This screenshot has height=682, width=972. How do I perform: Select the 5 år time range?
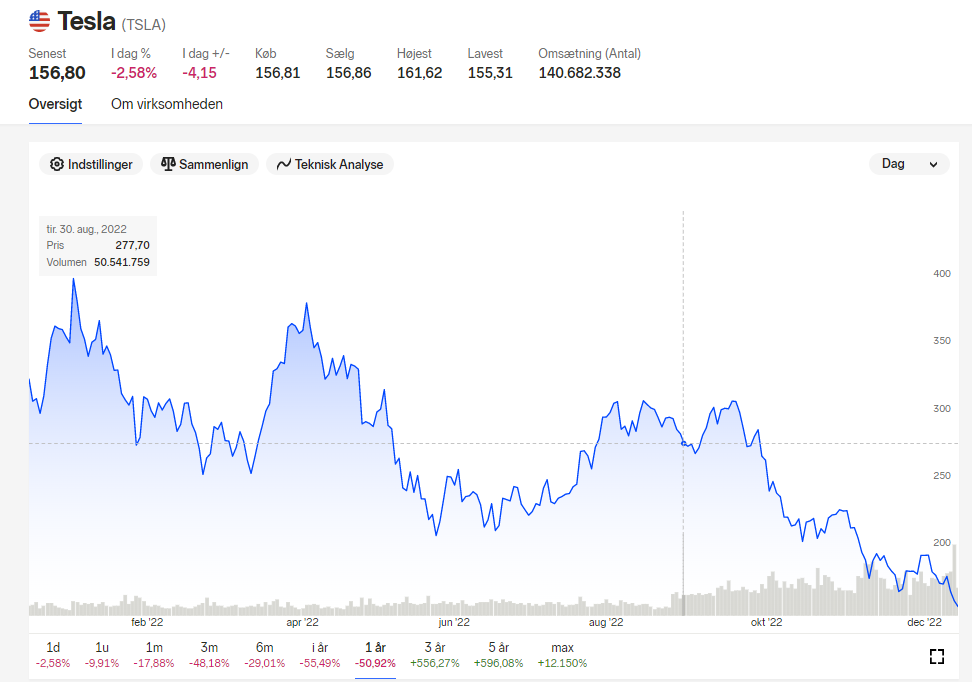498,655
